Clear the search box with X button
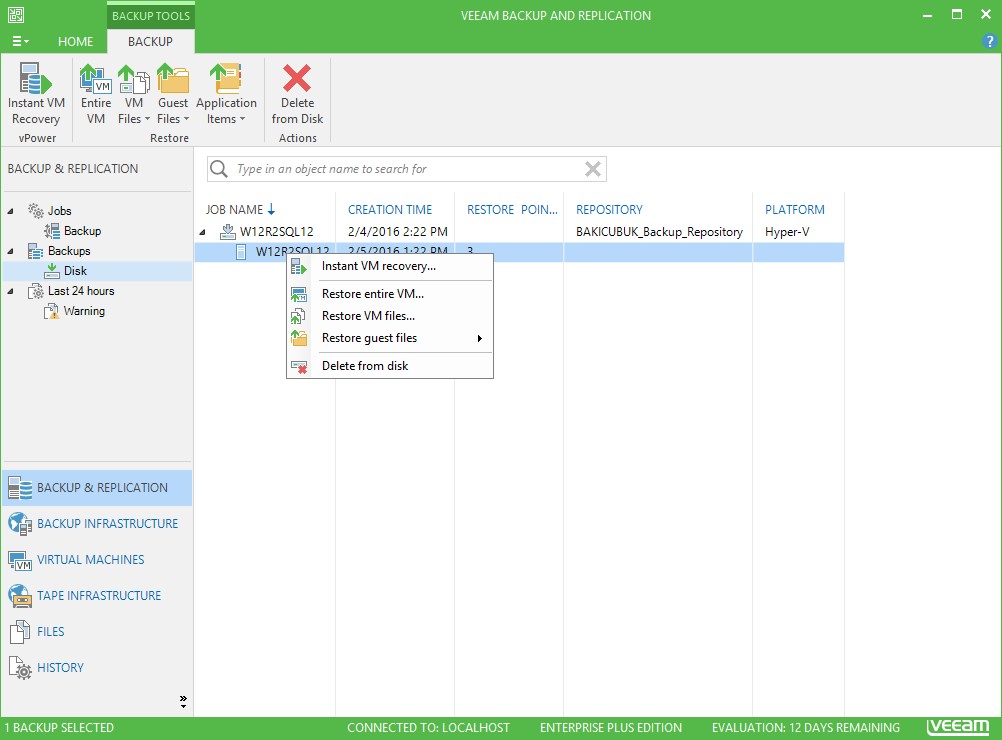This screenshot has width=1002, height=740. click(x=593, y=169)
